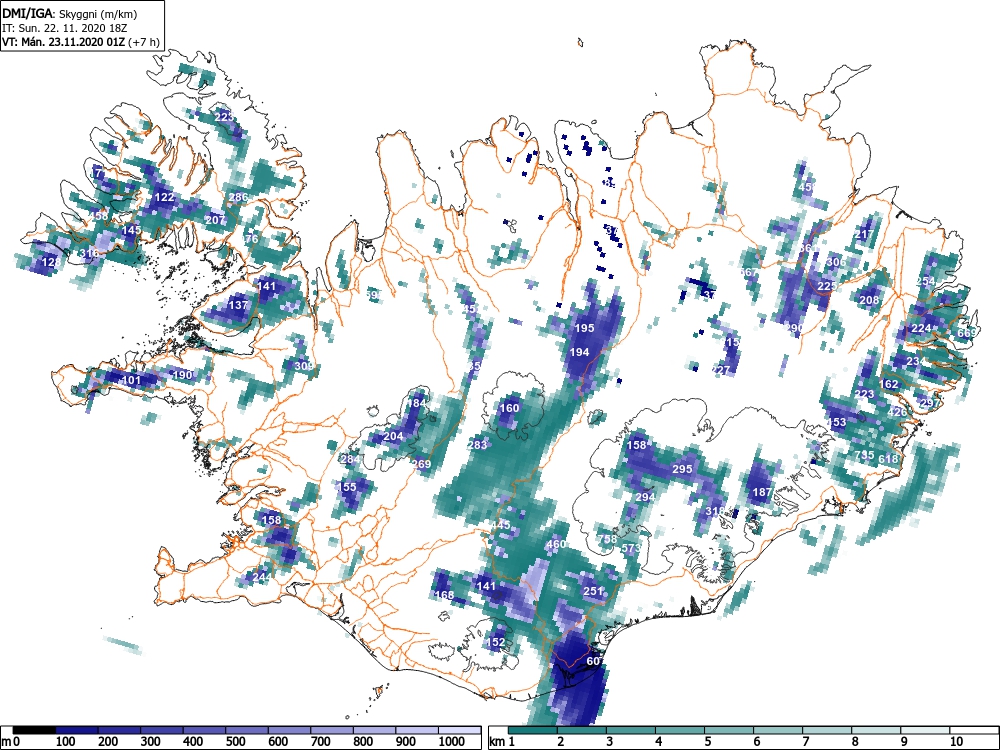The width and height of the screenshot is (1000, 750).
Task: Click the visibility value 204 on the map
Action: click(393, 436)
